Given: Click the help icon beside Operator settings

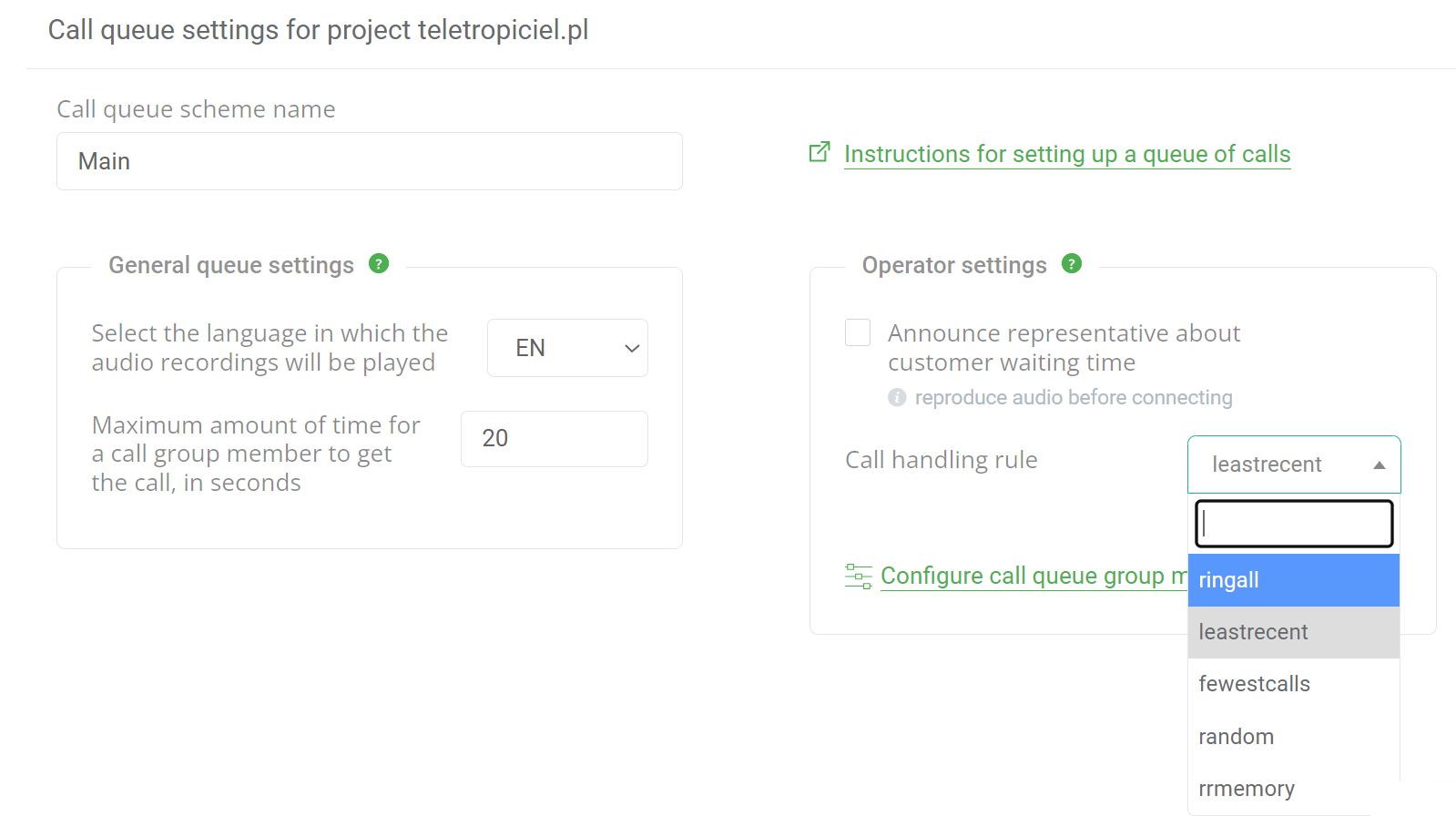Looking at the screenshot, I should [x=1072, y=264].
